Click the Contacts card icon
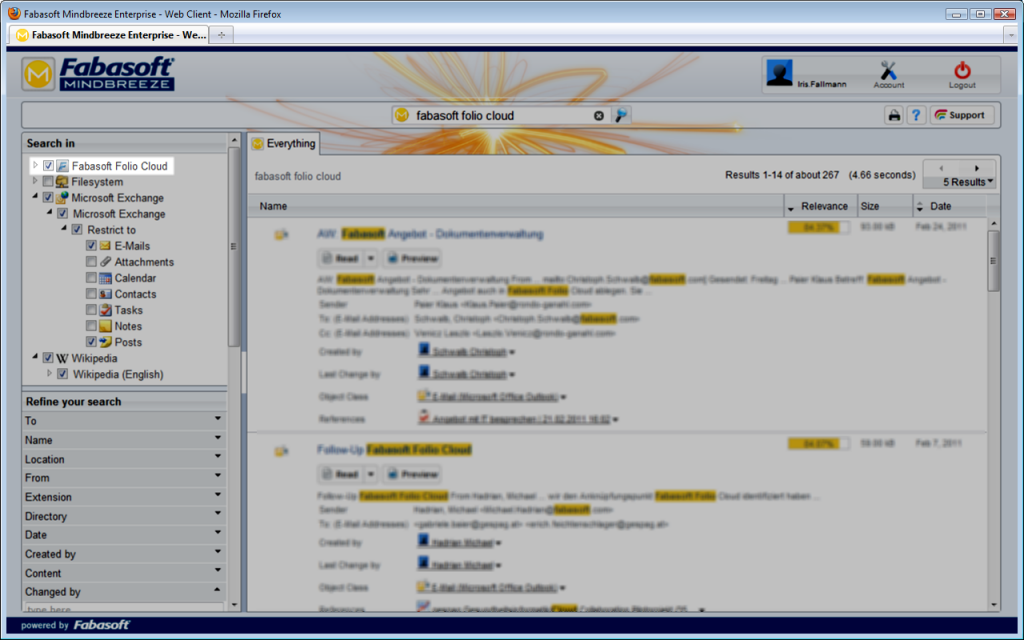 [x=105, y=294]
